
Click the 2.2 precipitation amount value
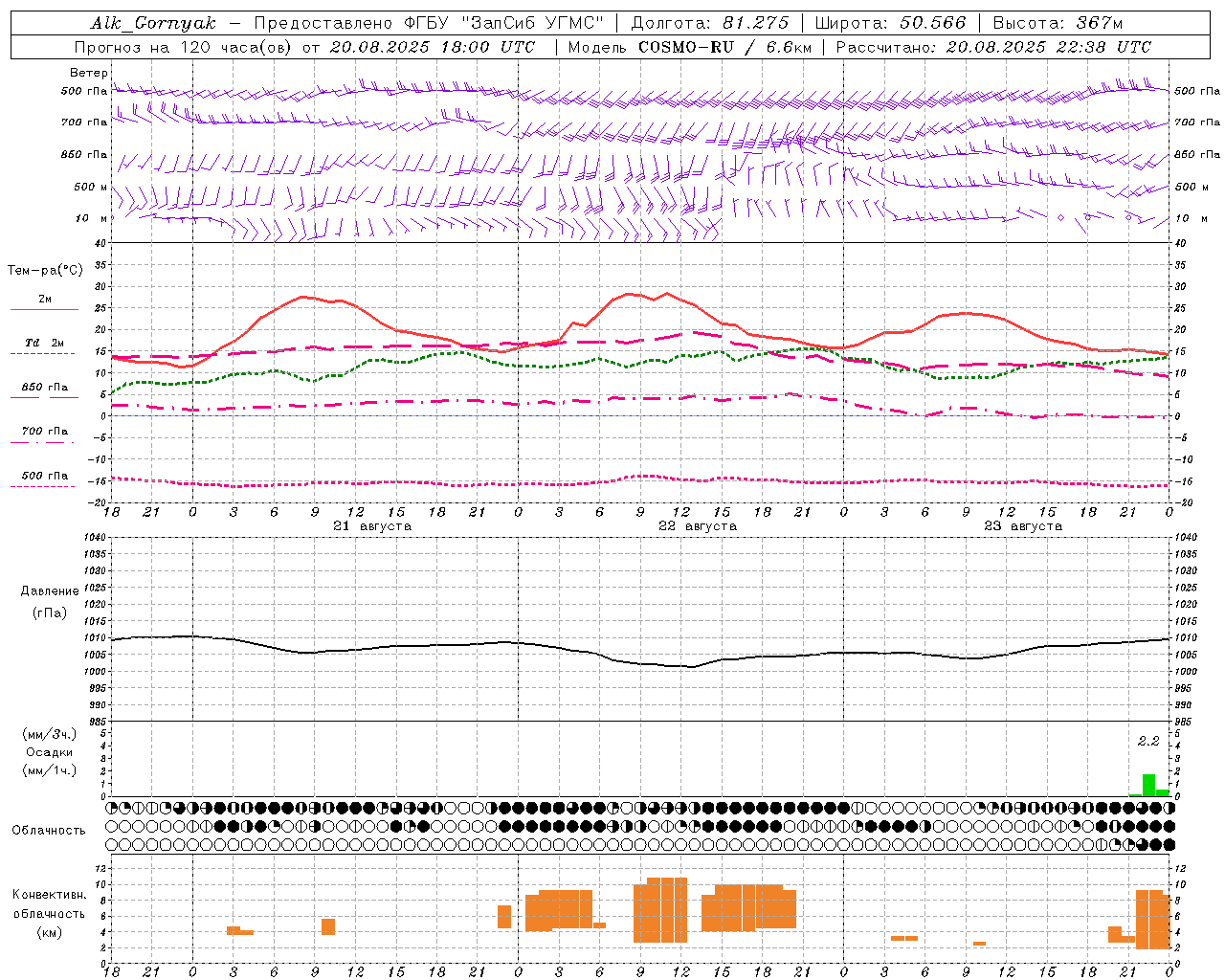(1148, 741)
